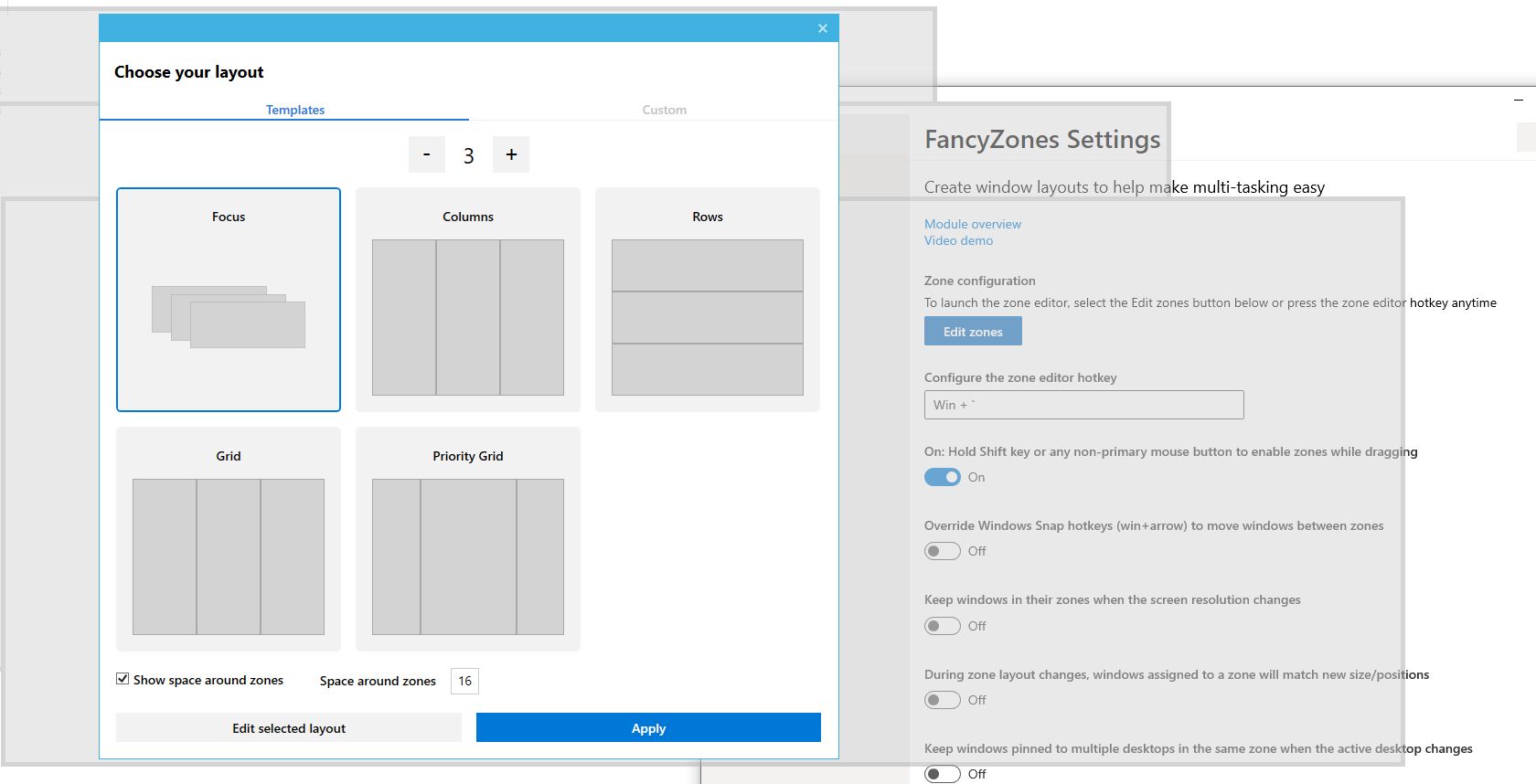Decrease zone count with minus button
The width and height of the screenshot is (1536, 784).
pyautogui.click(x=426, y=154)
